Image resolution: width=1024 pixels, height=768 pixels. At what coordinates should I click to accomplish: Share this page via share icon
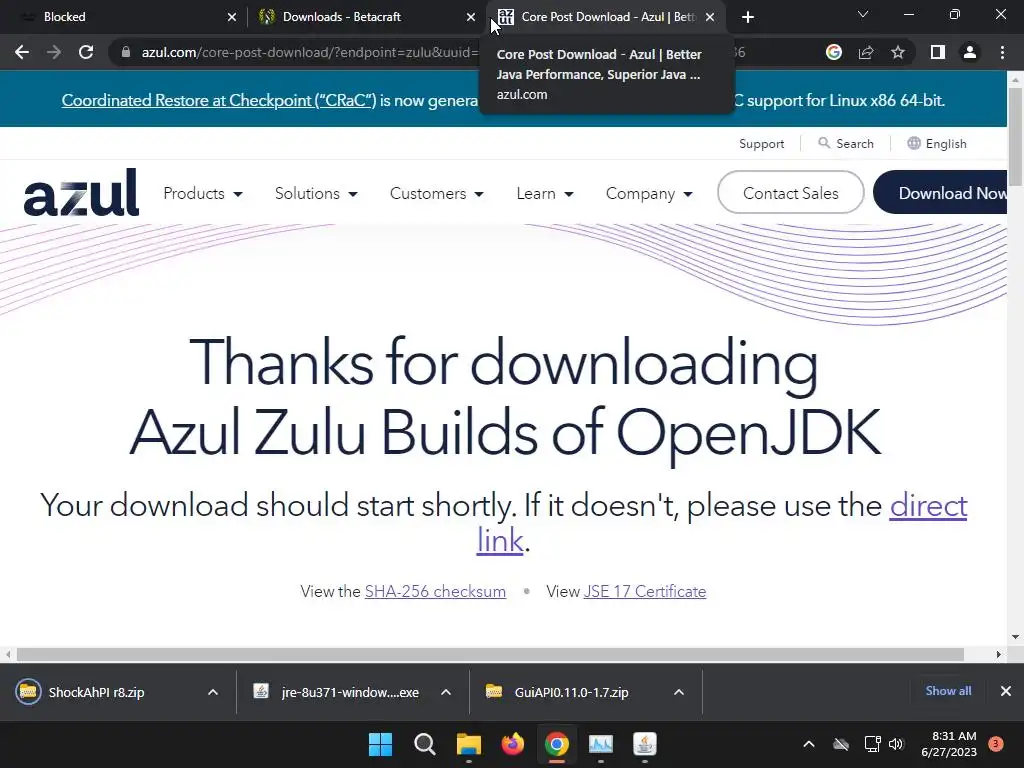tap(866, 52)
